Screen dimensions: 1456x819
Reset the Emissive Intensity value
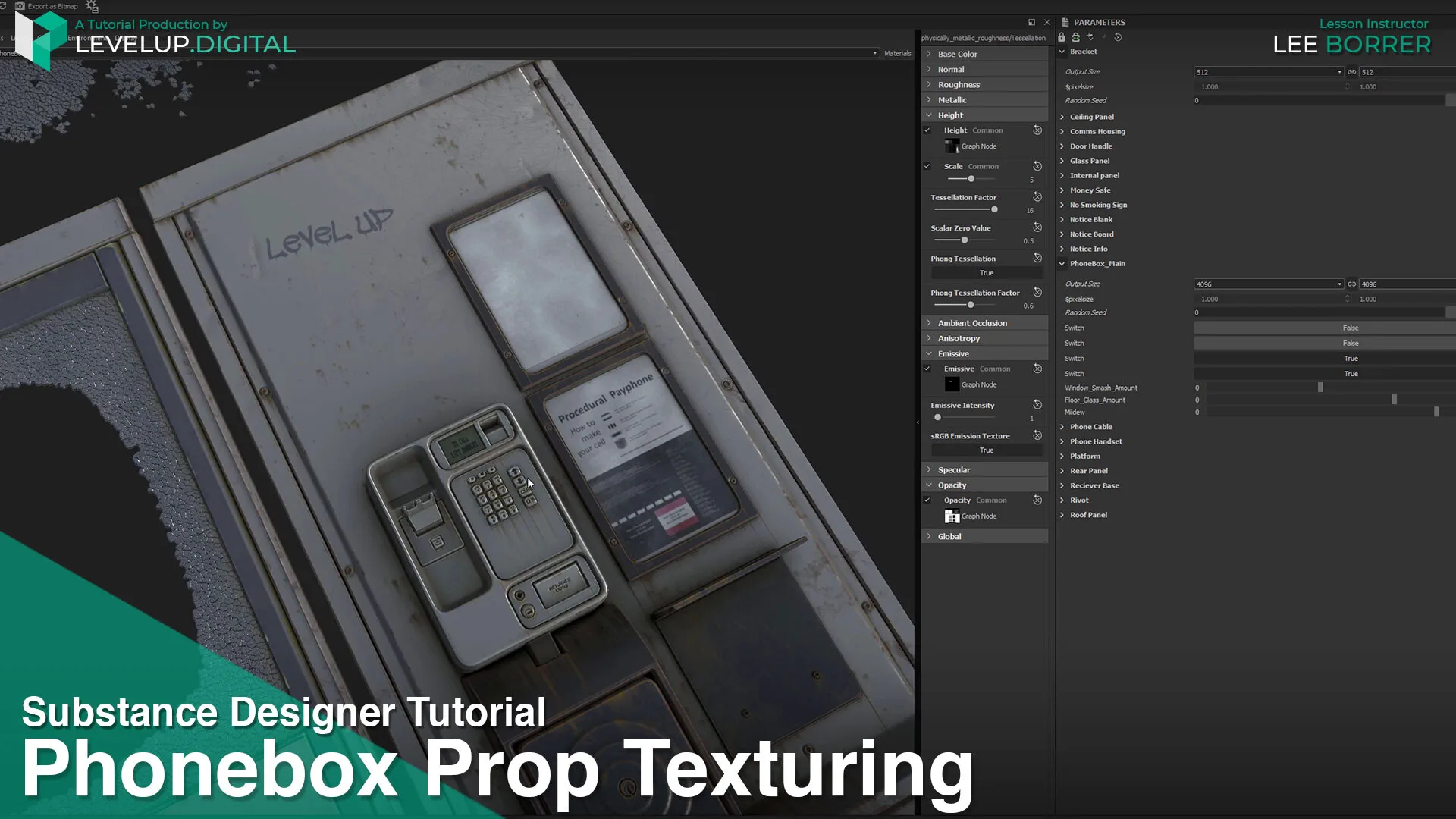point(1037,405)
